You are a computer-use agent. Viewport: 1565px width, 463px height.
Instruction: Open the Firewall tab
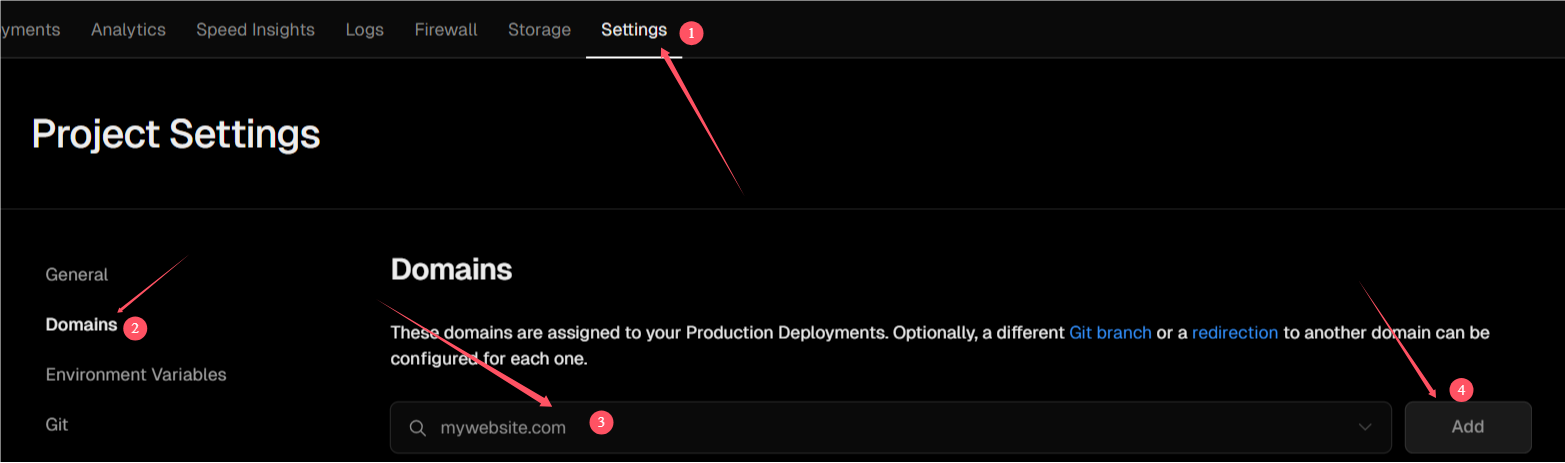(x=446, y=30)
